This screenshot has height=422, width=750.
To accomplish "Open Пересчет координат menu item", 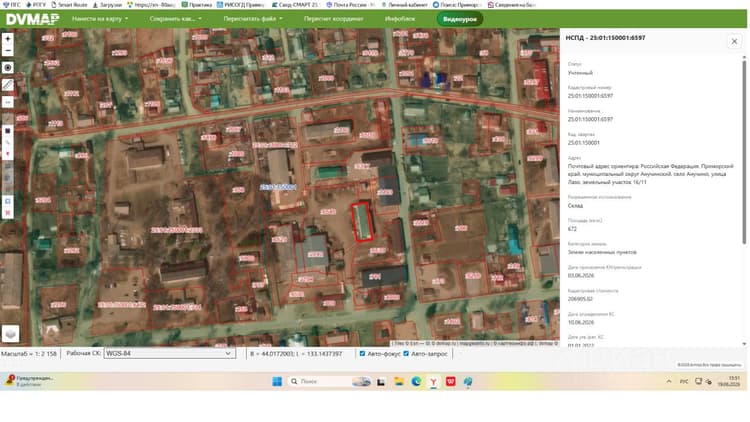I will pos(333,19).
